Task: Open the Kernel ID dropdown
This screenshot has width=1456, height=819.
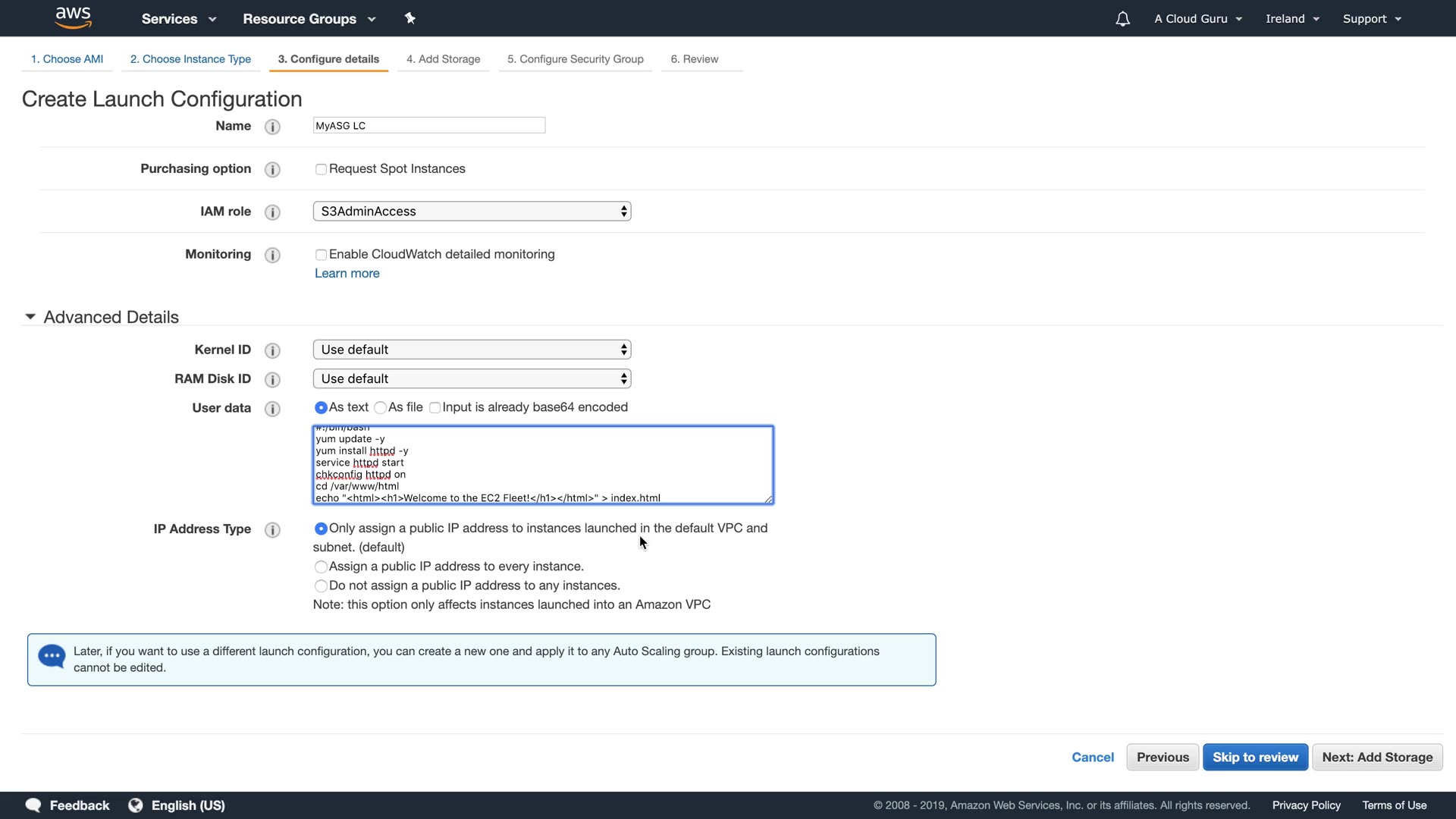Action: (472, 350)
